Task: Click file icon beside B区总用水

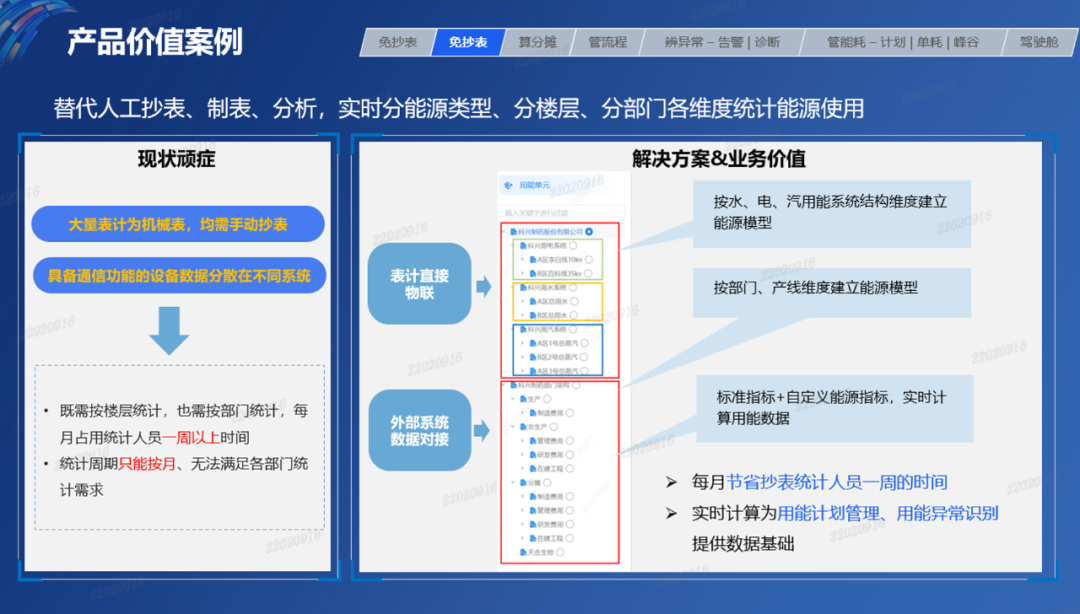Action: point(533,315)
